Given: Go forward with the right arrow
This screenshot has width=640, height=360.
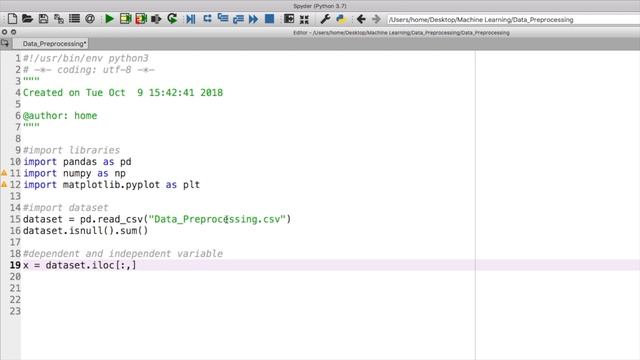Looking at the screenshot, I should 376,19.
